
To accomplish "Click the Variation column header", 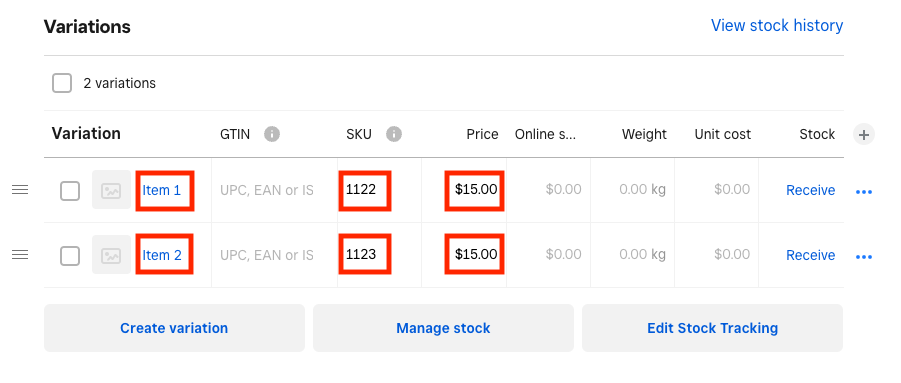I will point(86,134).
